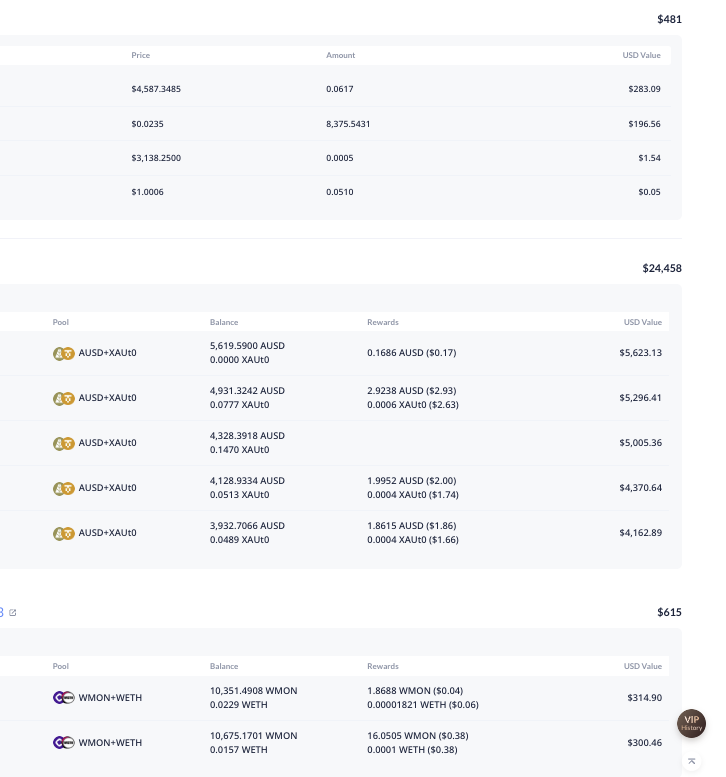Image resolution: width=726 pixels, height=777 pixels.
Task: Click the 0.1686 AUSD ($0.17) reward
Action: (412, 353)
